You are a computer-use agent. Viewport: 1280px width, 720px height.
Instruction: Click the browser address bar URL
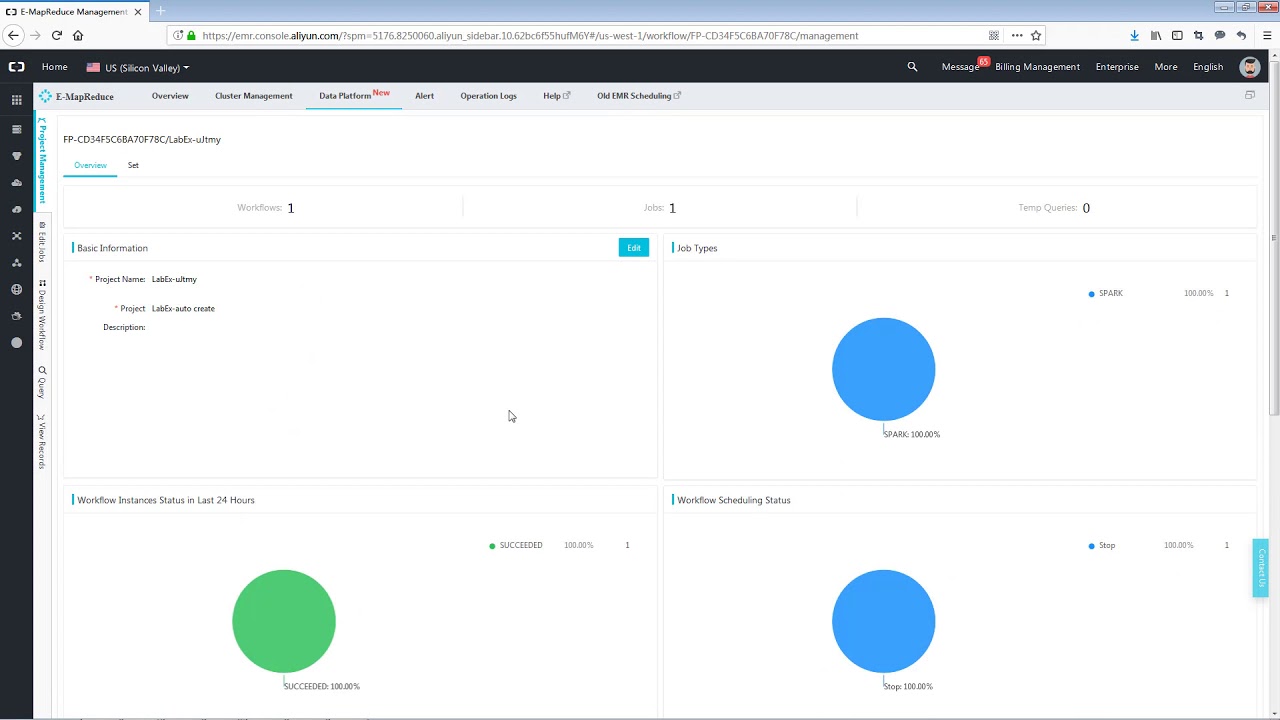530,35
